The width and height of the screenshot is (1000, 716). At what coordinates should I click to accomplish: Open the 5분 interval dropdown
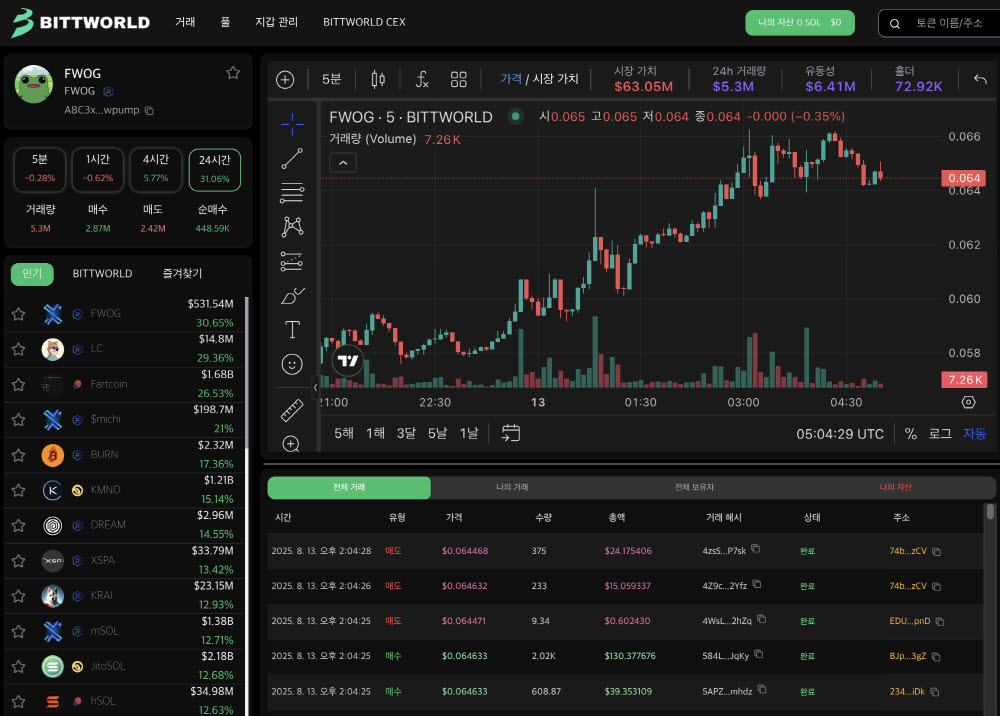pos(331,79)
